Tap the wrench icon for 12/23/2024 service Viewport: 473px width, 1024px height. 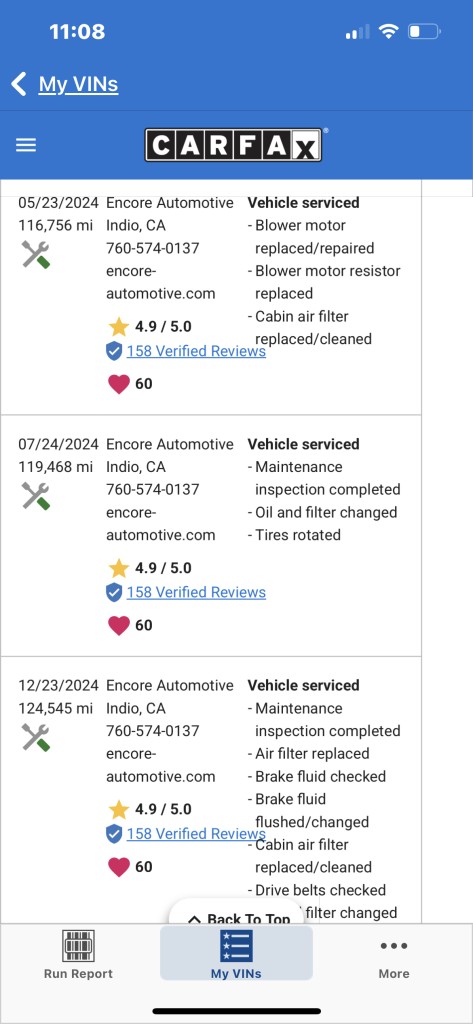pos(35,737)
